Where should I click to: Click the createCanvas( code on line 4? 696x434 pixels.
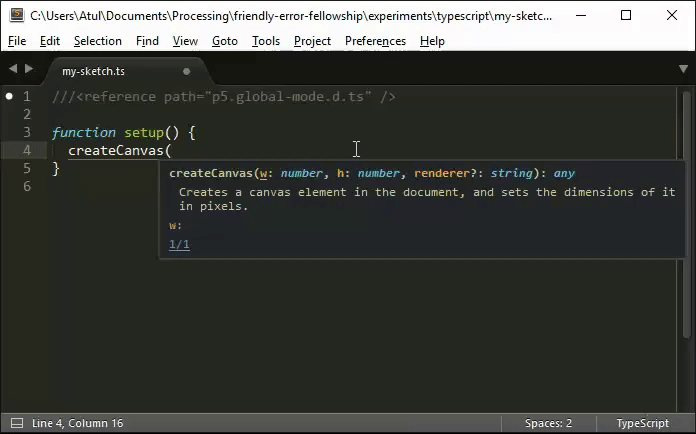pos(120,150)
